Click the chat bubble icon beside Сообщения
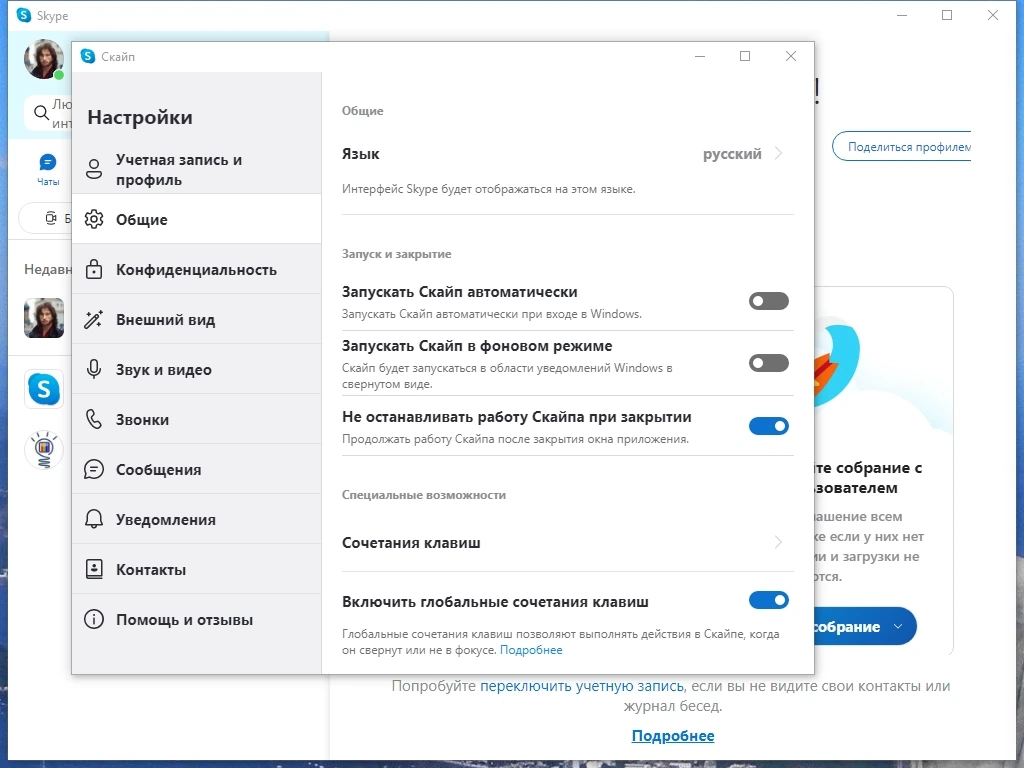The width and height of the screenshot is (1024, 768). point(94,469)
